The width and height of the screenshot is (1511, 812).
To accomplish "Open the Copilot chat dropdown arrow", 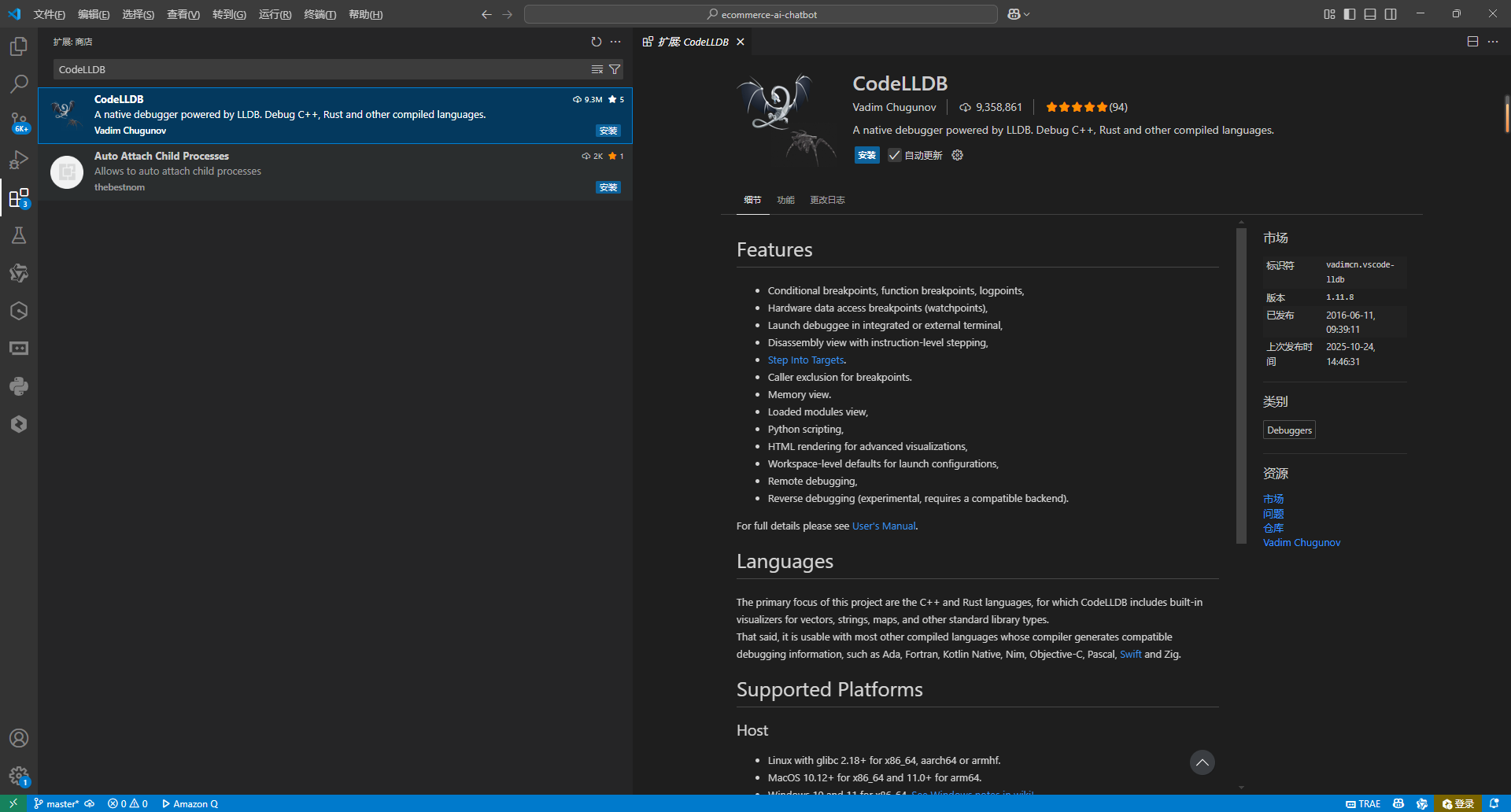I will pos(1027,14).
